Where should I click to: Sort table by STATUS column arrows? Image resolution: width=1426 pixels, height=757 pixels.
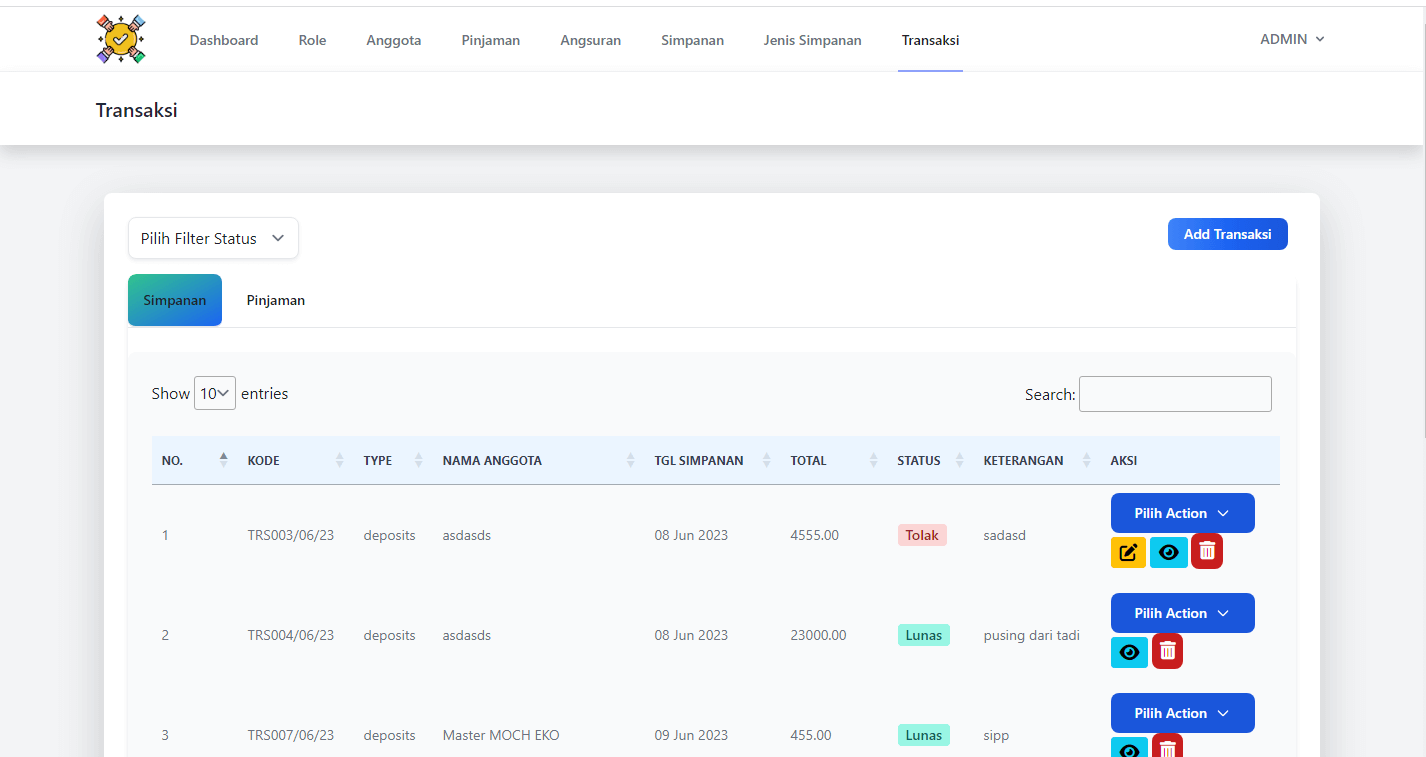click(x=959, y=460)
